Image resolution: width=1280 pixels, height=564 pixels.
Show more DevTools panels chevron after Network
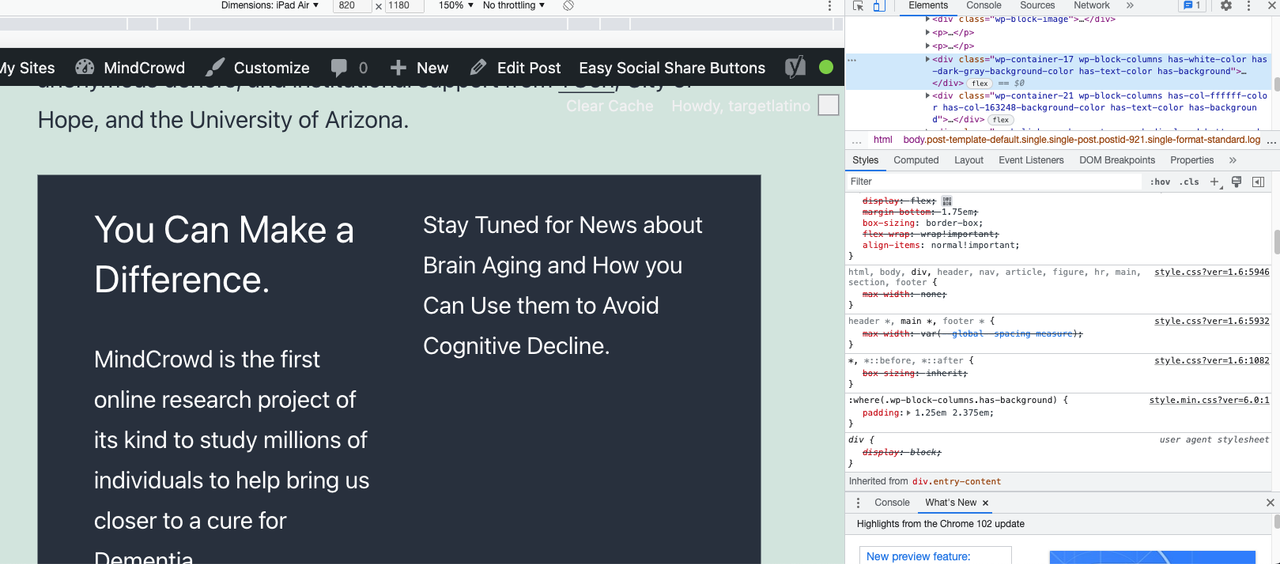click(1130, 6)
